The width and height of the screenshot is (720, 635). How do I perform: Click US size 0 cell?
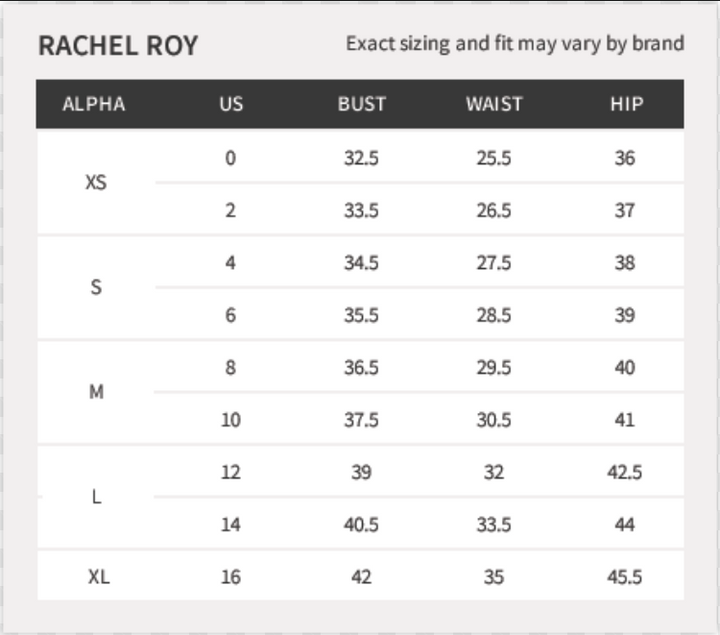click(231, 158)
